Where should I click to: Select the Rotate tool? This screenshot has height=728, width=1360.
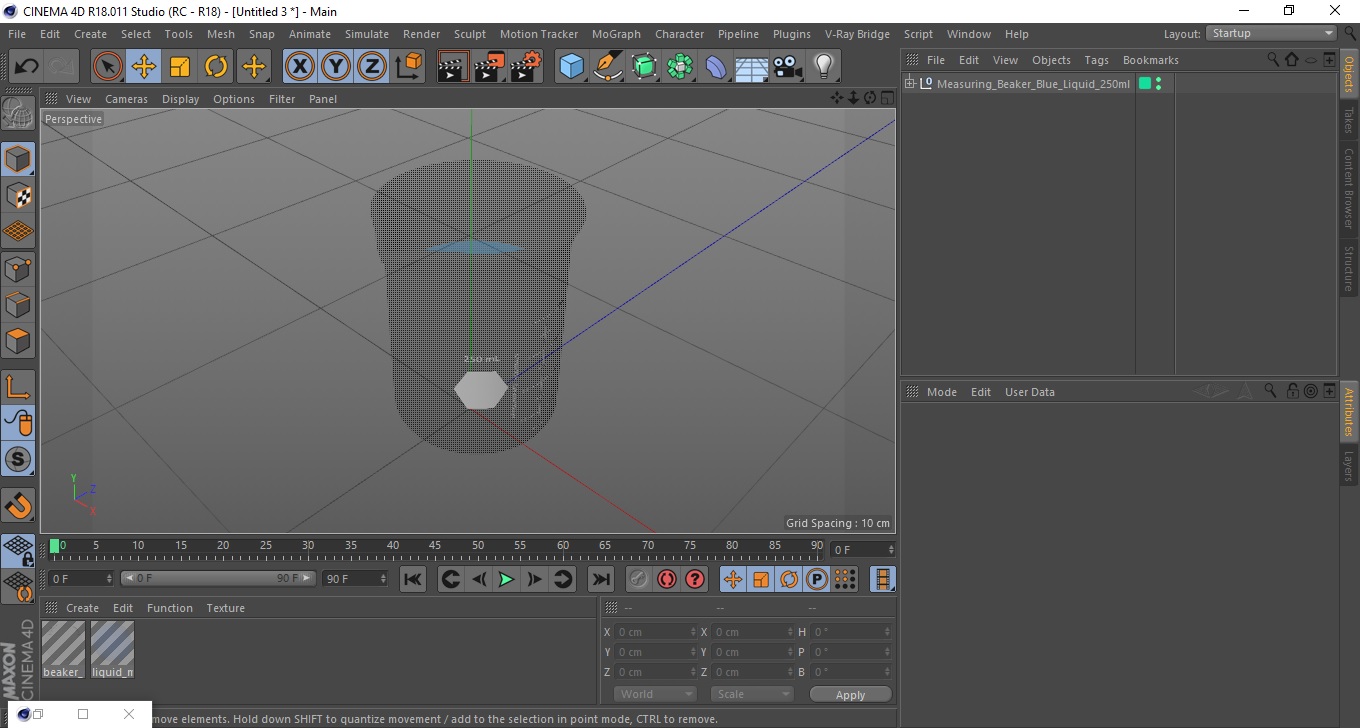216,67
